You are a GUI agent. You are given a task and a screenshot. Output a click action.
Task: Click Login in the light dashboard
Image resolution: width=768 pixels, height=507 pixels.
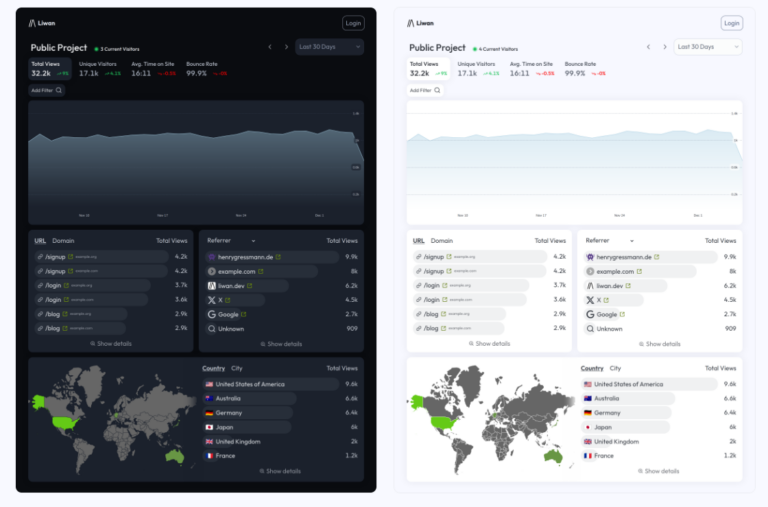pos(732,23)
